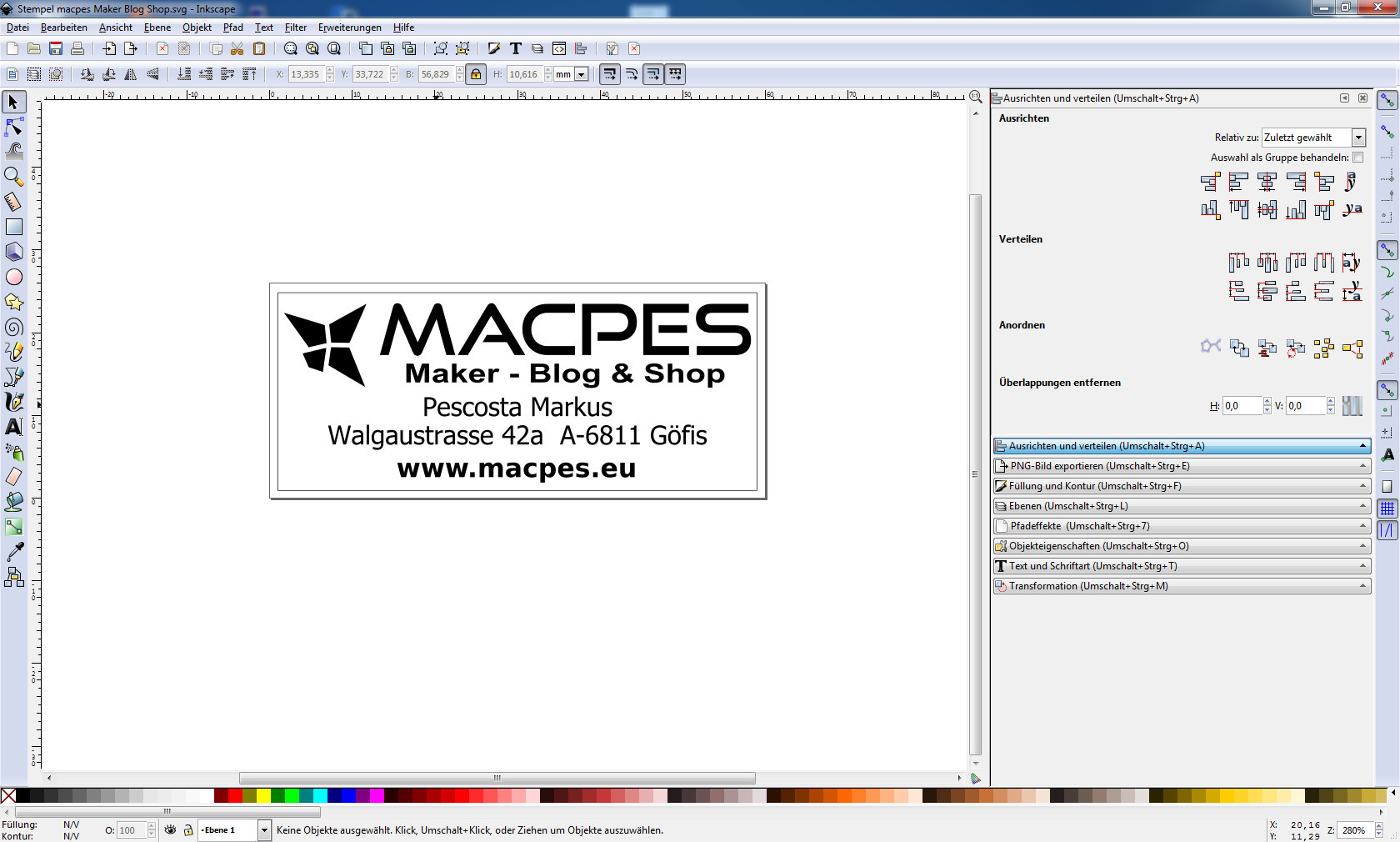Pick the red color swatch in palette
Screen dimensions: 1400x842
(x=235, y=796)
